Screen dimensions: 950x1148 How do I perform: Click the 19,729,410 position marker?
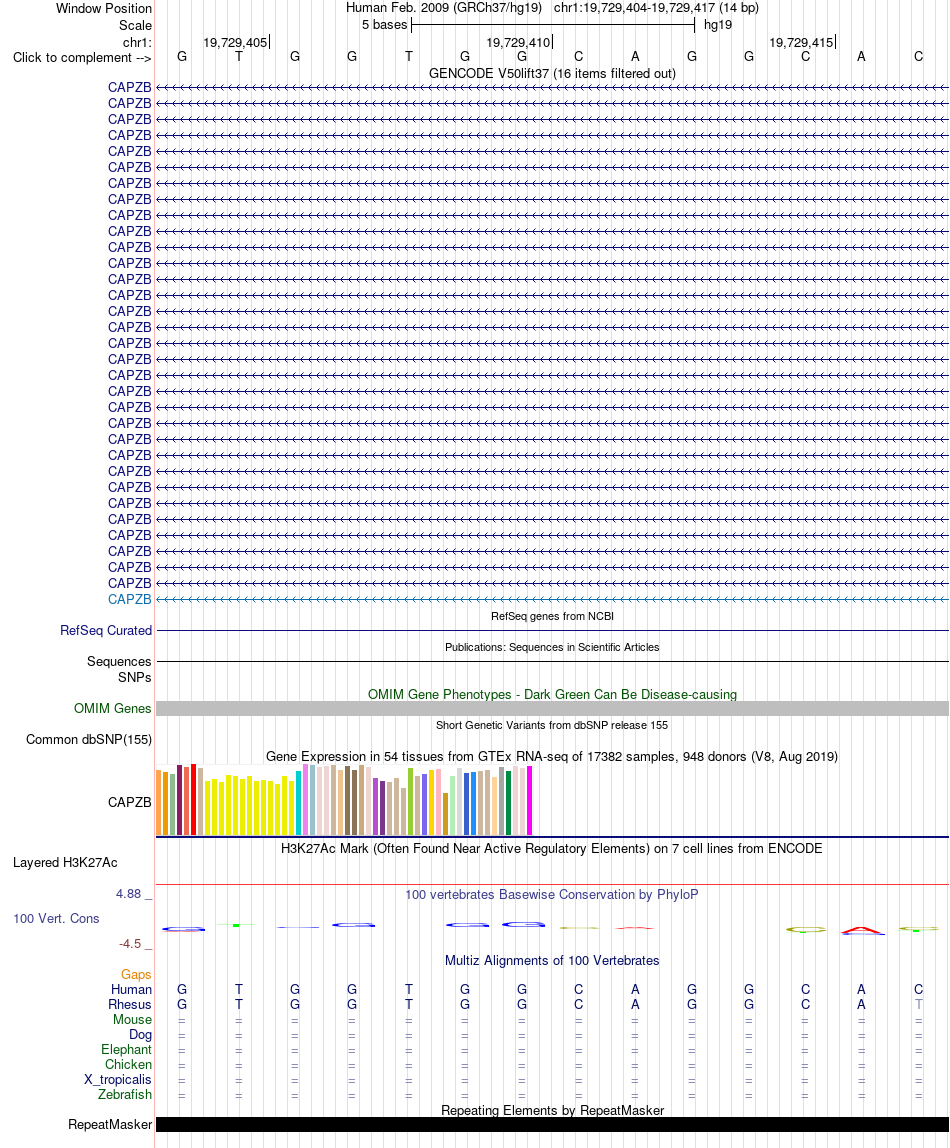(x=519, y=42)
